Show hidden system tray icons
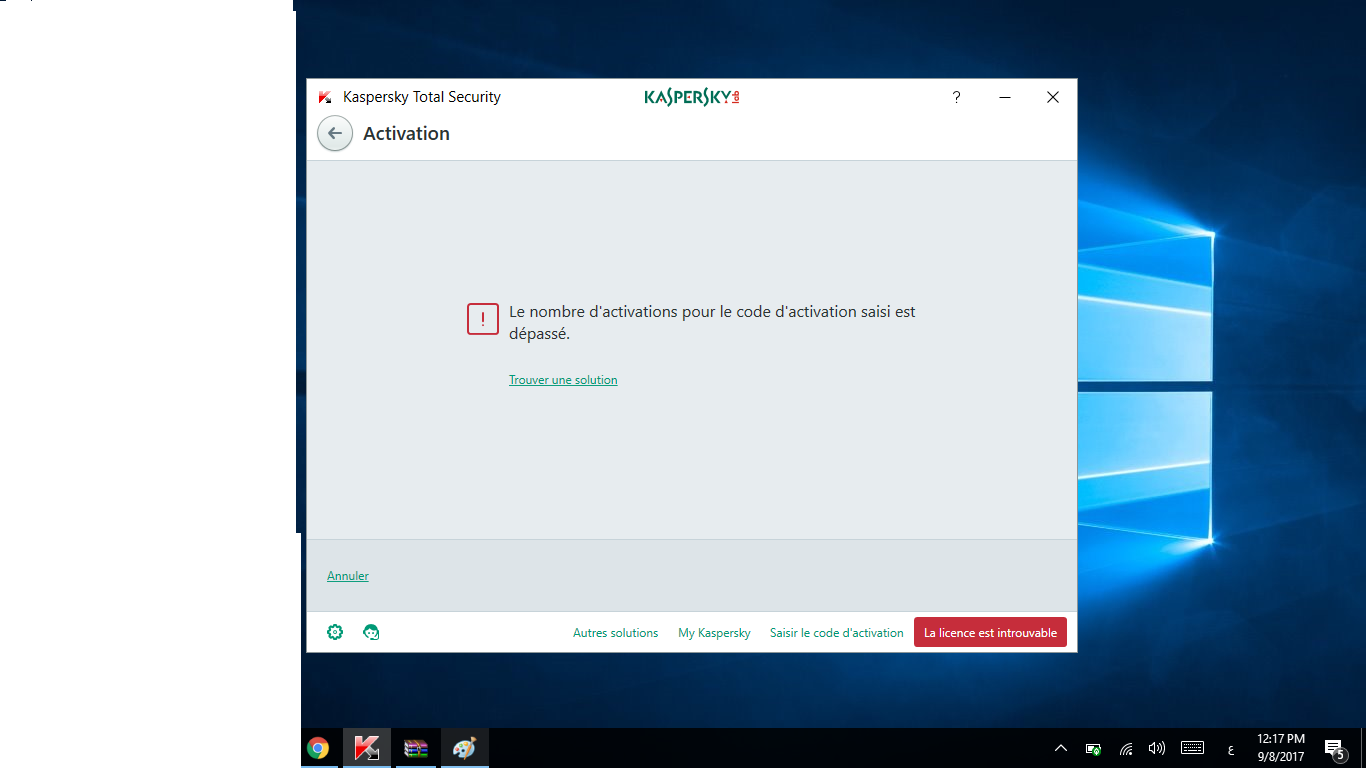Screen dimensions: 1366x768 pyautogui.click(x=1061, y=748)
